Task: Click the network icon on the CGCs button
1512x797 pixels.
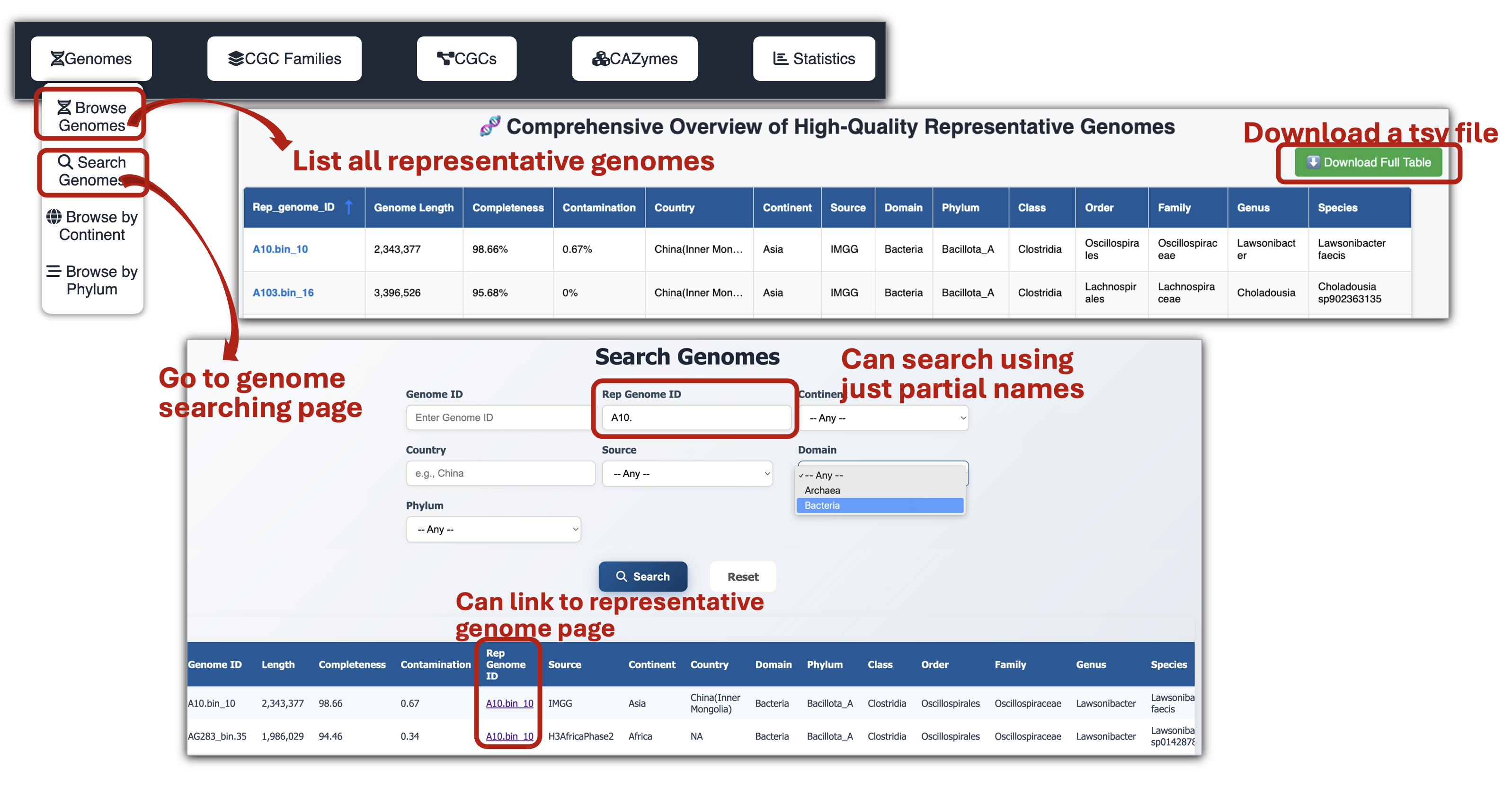Action: click(445, 58)
